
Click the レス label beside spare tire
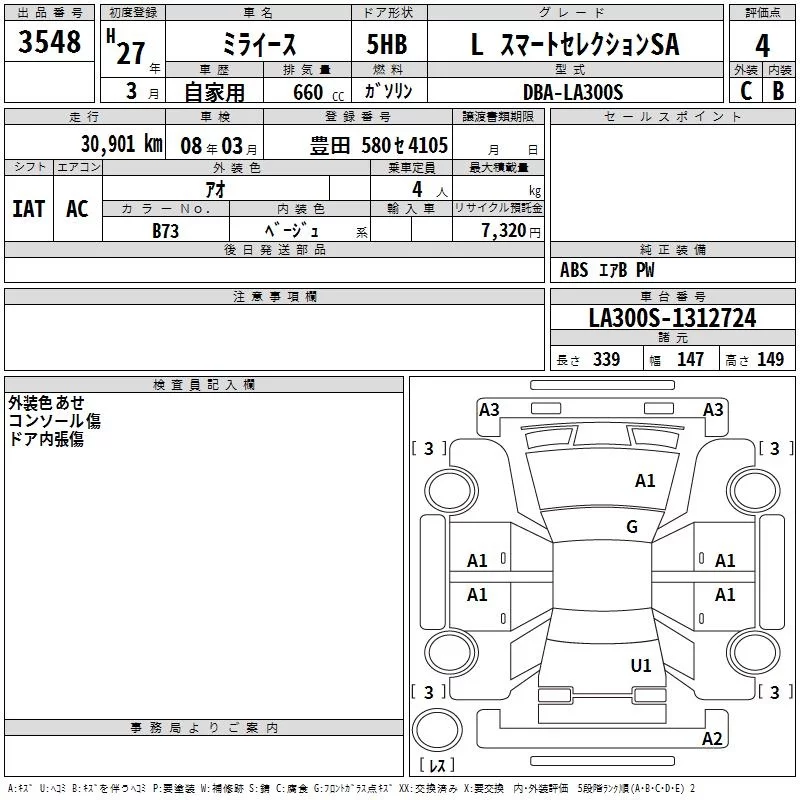pos(437,765)
